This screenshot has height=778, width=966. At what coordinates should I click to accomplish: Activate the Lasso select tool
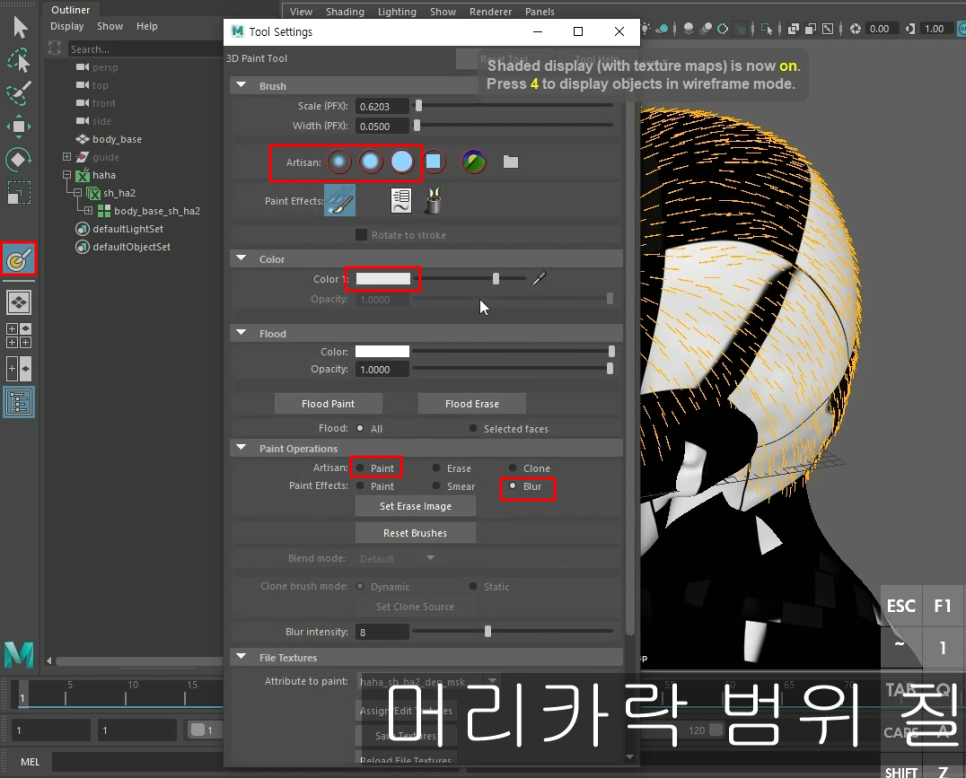pyautogui.click(x=18, y=60)
